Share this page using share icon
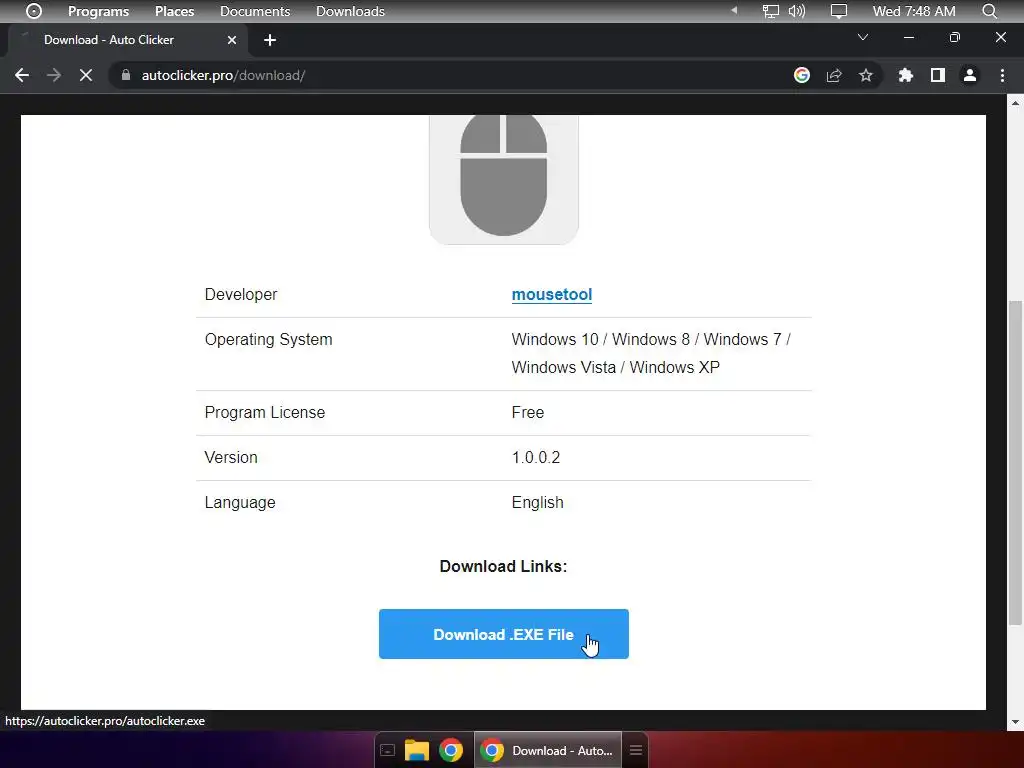The width and height of the screenshot is (1024, 768). click(x=834, y=75)
